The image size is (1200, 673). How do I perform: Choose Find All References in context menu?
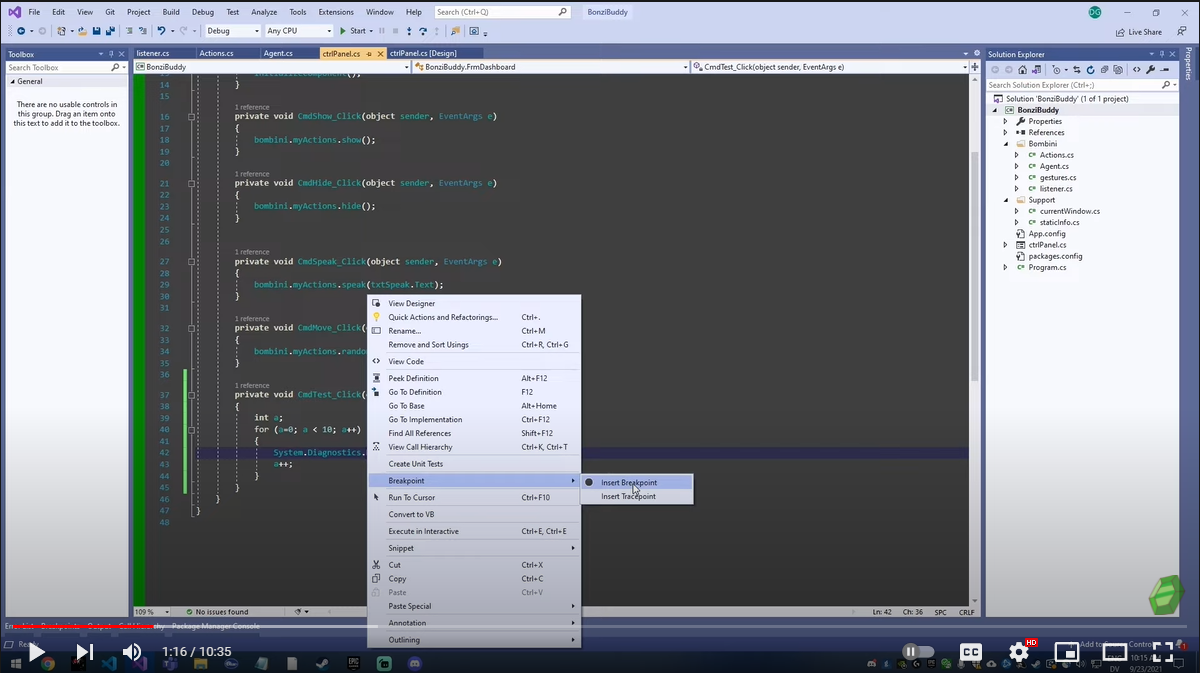coord(474,433)
